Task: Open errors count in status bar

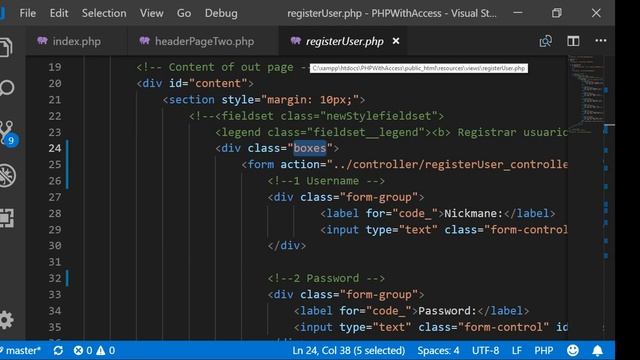Action: [82, 350]
